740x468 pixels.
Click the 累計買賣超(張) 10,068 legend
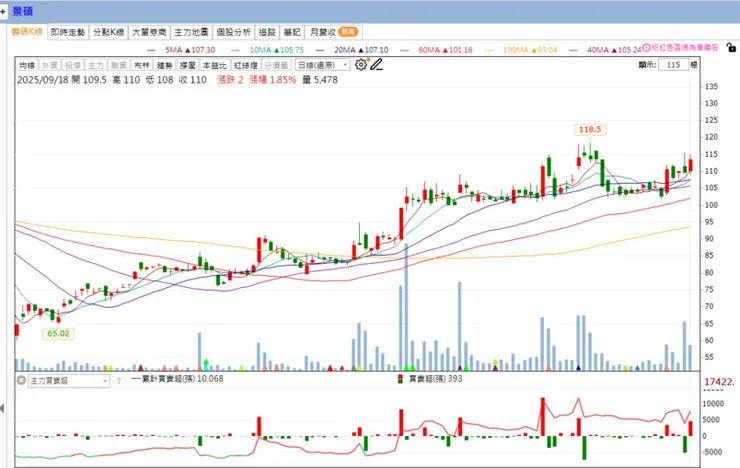[x=177, y=378]
